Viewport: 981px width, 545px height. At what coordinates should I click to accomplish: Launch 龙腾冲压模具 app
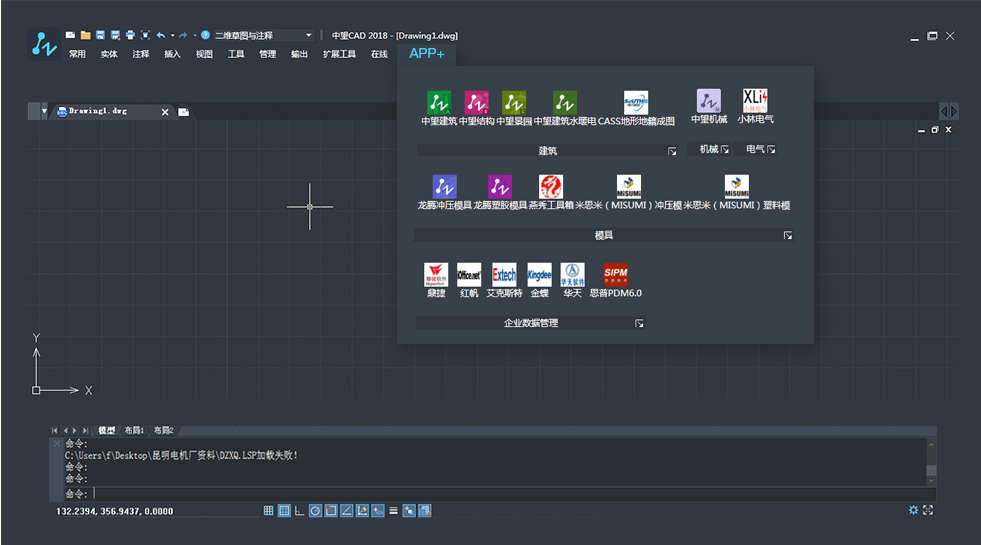[444, 192]
